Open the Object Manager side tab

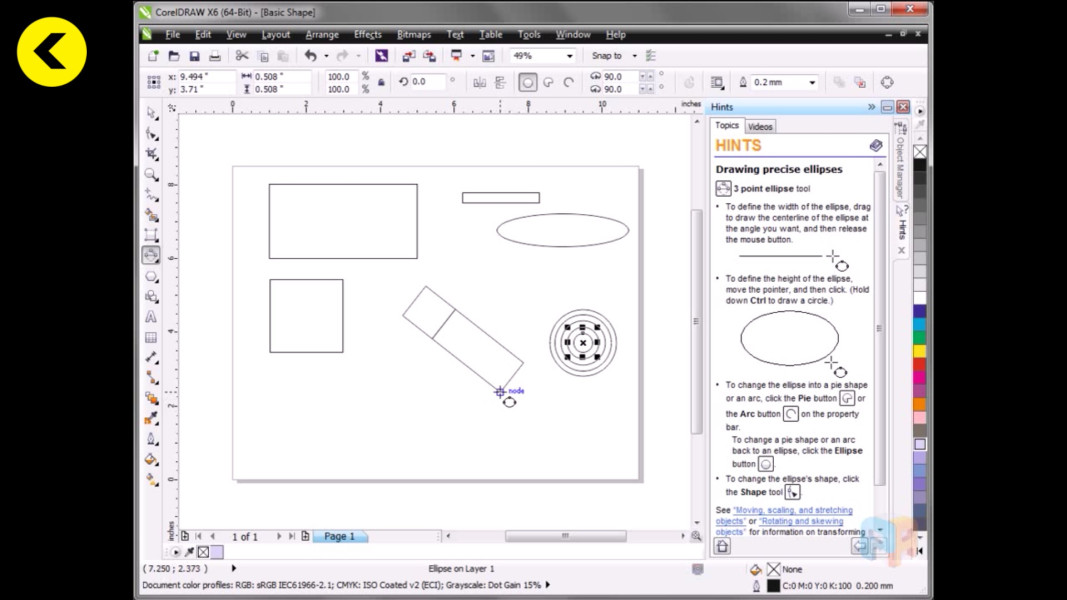(900, 161)
